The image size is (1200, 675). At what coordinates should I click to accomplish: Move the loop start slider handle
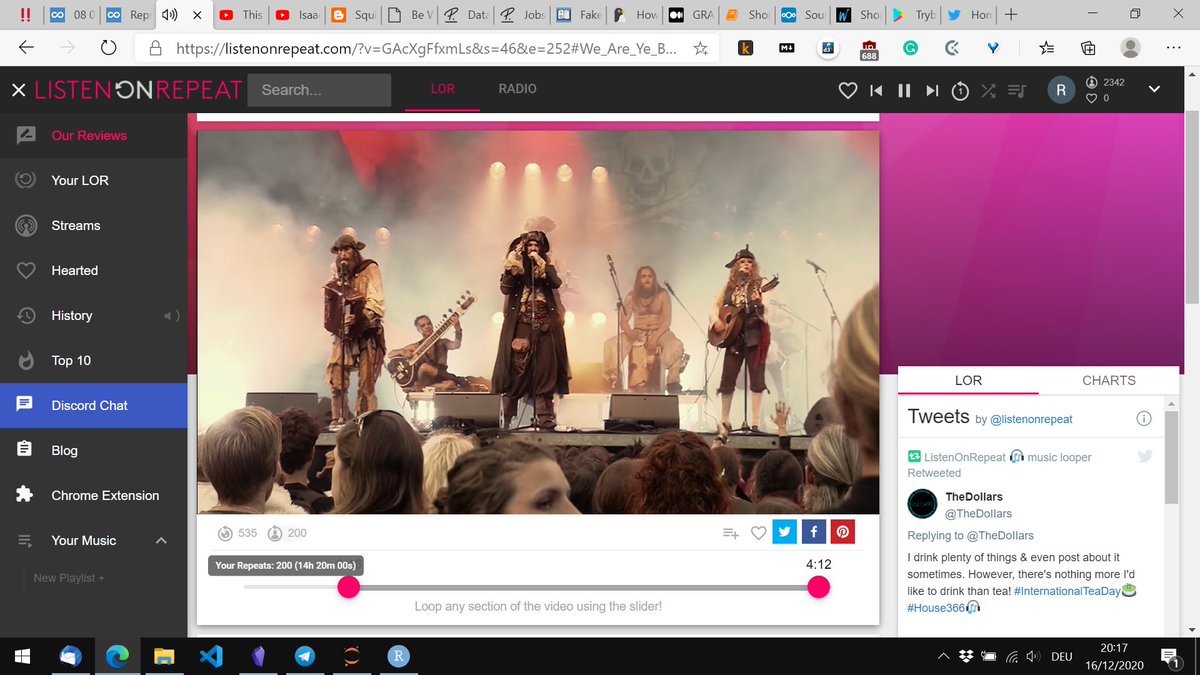[348, 587]
